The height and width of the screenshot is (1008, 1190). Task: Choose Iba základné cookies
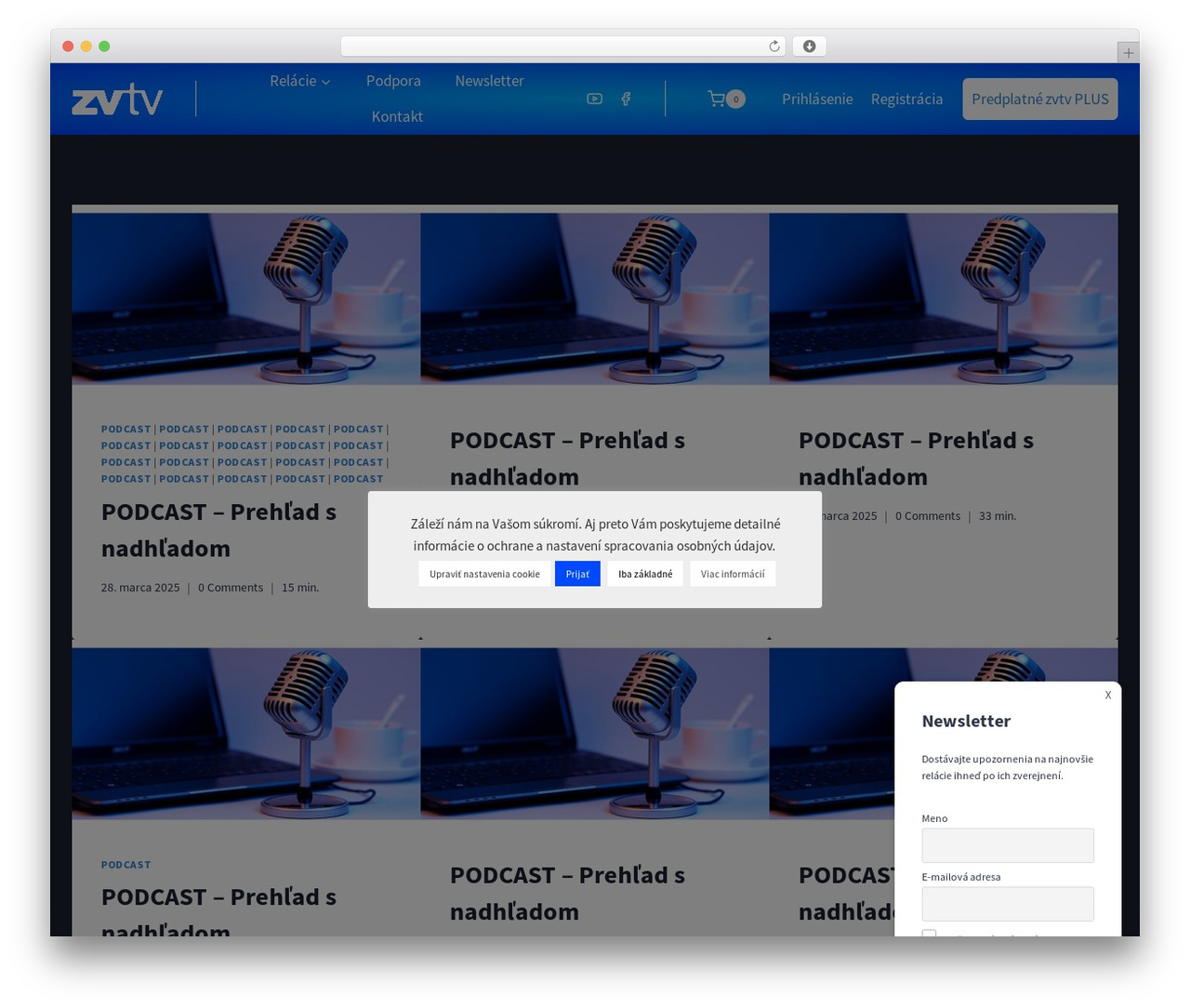pyautogui.click(x=645, y=574)
